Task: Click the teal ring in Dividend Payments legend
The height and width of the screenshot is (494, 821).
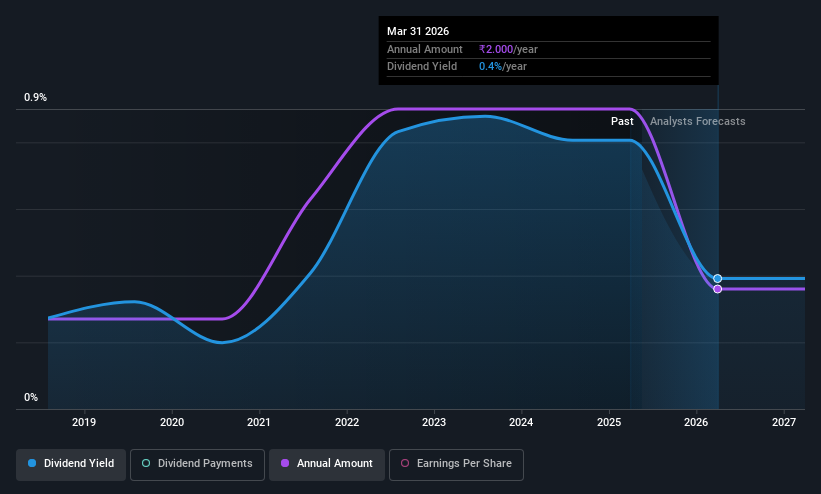Action: (x=146, y=463)
